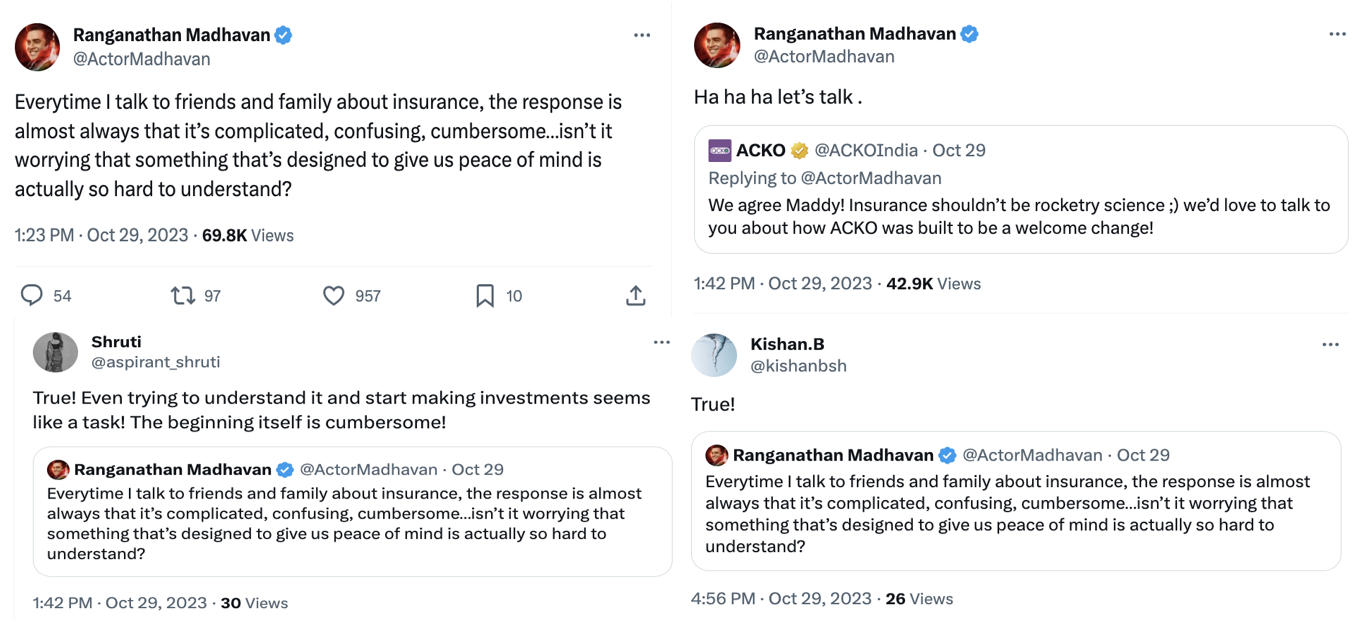This screenshot has width=1352, height=629.
Task: Click the share icon on Madhavan's tweet
Action: 635,295
